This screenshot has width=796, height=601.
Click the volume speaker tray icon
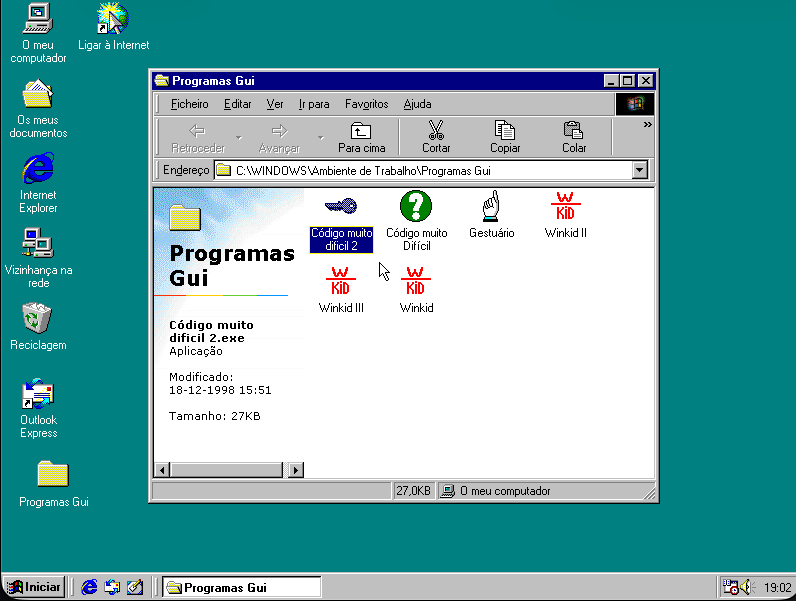point(746,587)
